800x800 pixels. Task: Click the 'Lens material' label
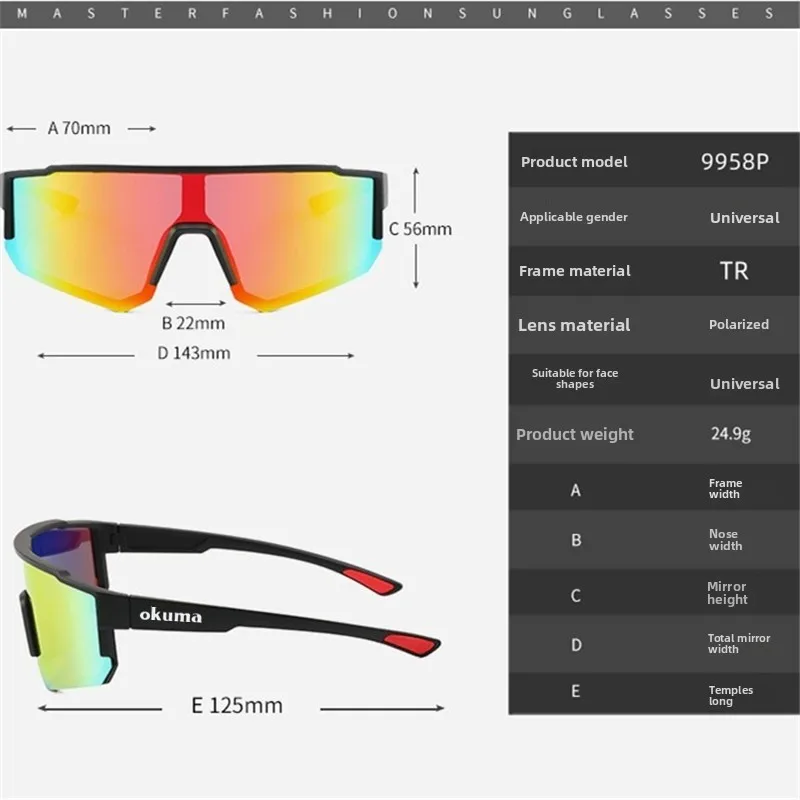tap(574, 325)
